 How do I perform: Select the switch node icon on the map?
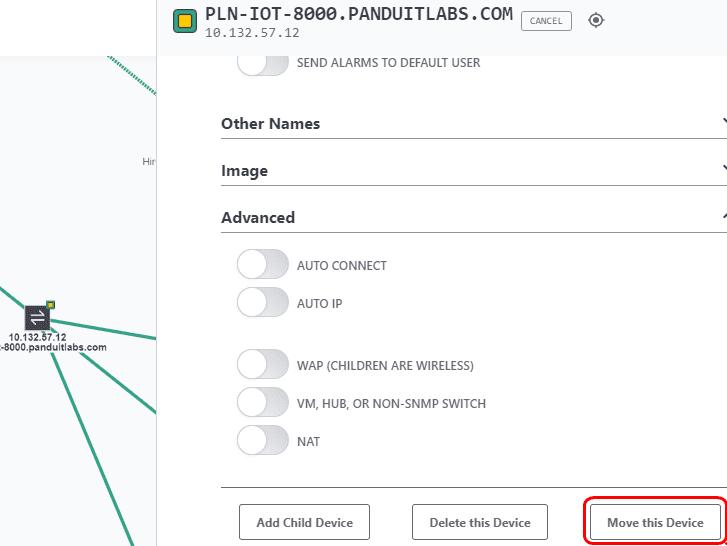(37, 318)
